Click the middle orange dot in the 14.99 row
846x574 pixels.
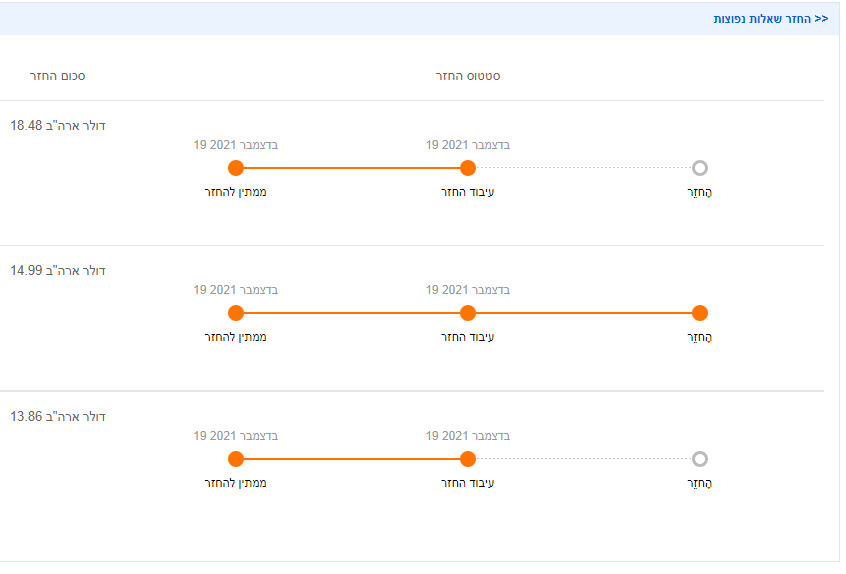(468, 313)
